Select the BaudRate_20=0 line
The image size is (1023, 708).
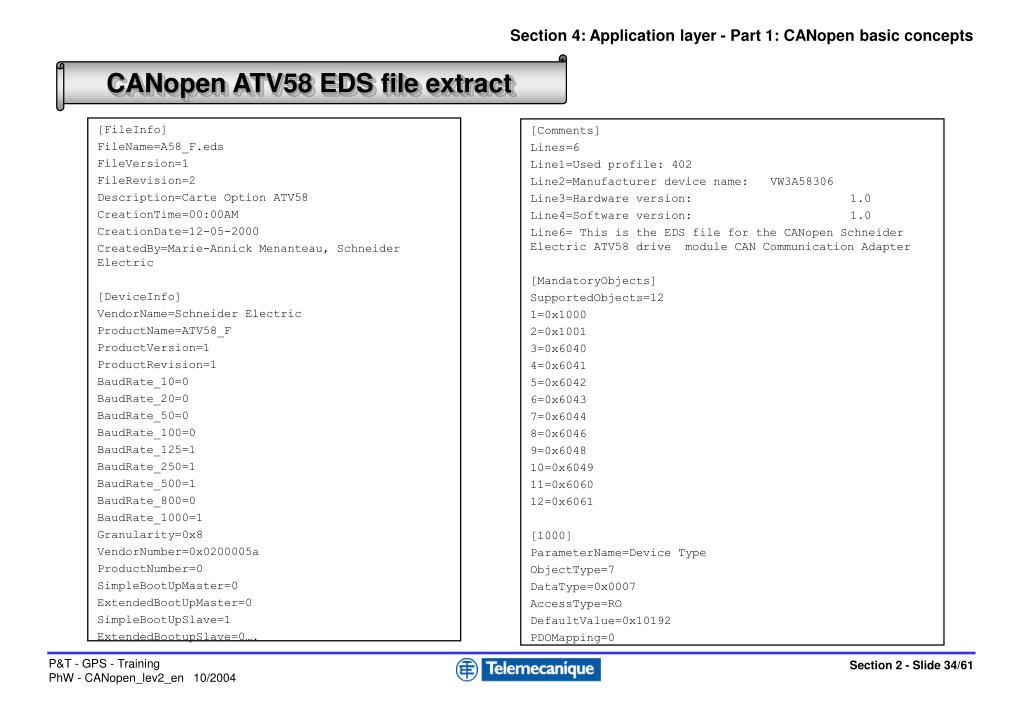coord(143,399)
